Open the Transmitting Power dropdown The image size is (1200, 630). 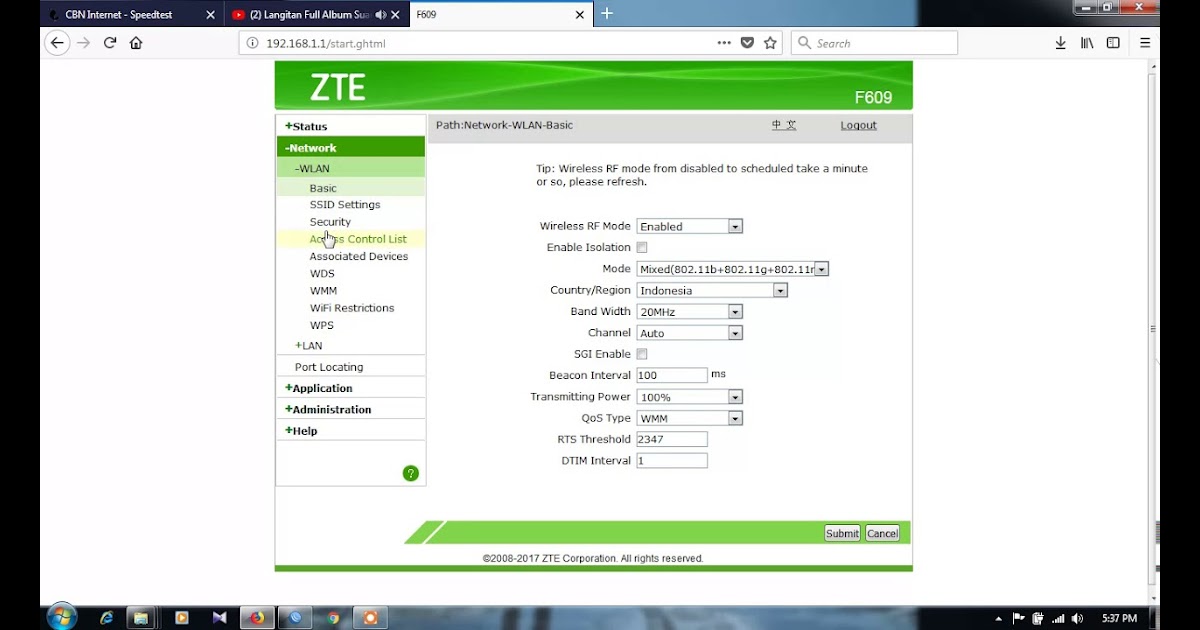[x=689, y=397]
